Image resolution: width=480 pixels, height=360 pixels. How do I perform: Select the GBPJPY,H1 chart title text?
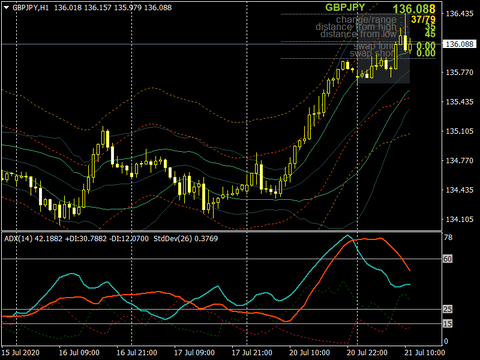click(30, 7)
